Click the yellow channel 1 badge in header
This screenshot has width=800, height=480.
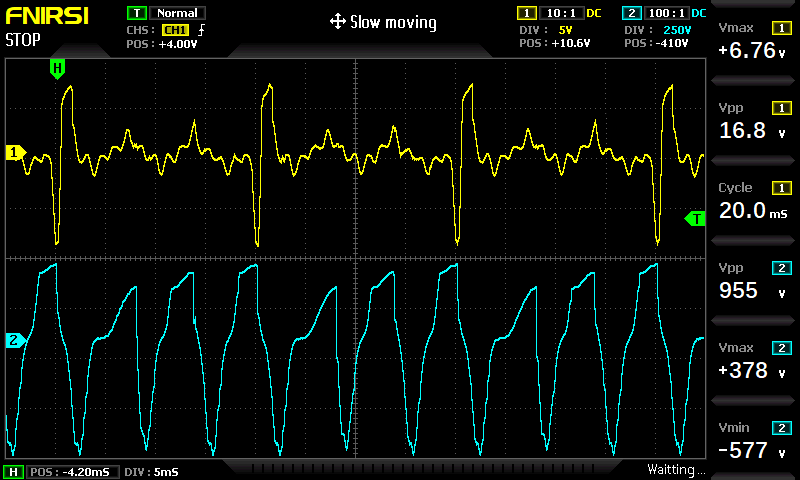[x=525, y=14]
